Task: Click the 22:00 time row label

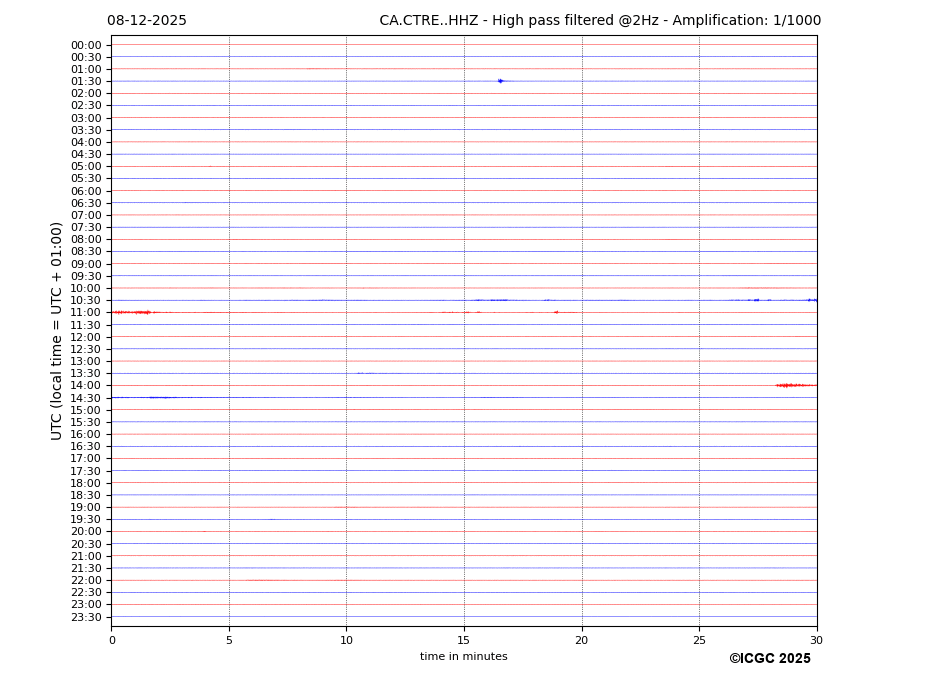Action: click(86, 580)
